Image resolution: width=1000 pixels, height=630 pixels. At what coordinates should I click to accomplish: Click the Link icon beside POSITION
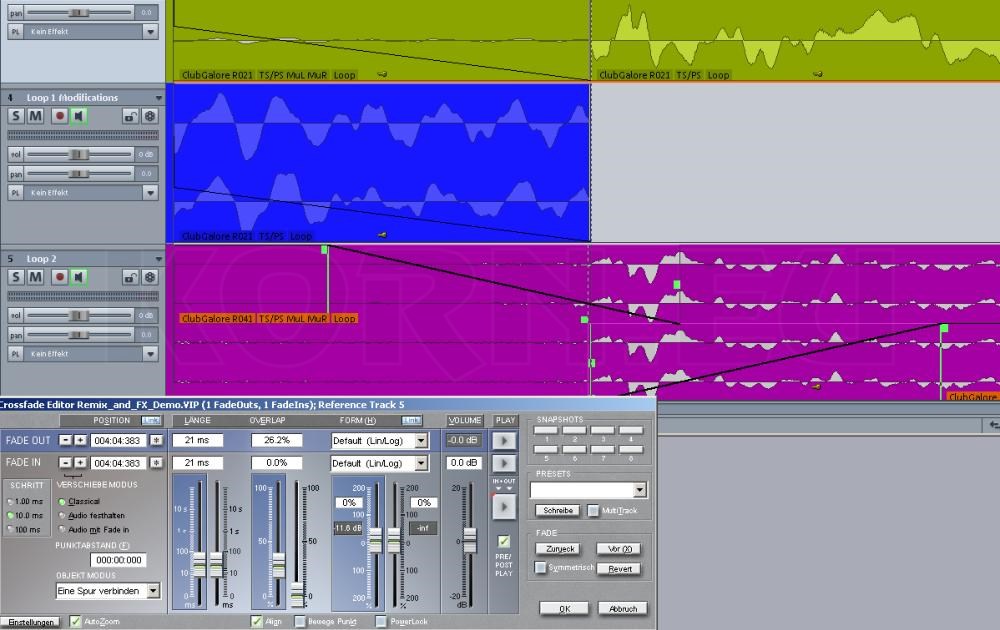pyautogui.click(x=150, y=421)
